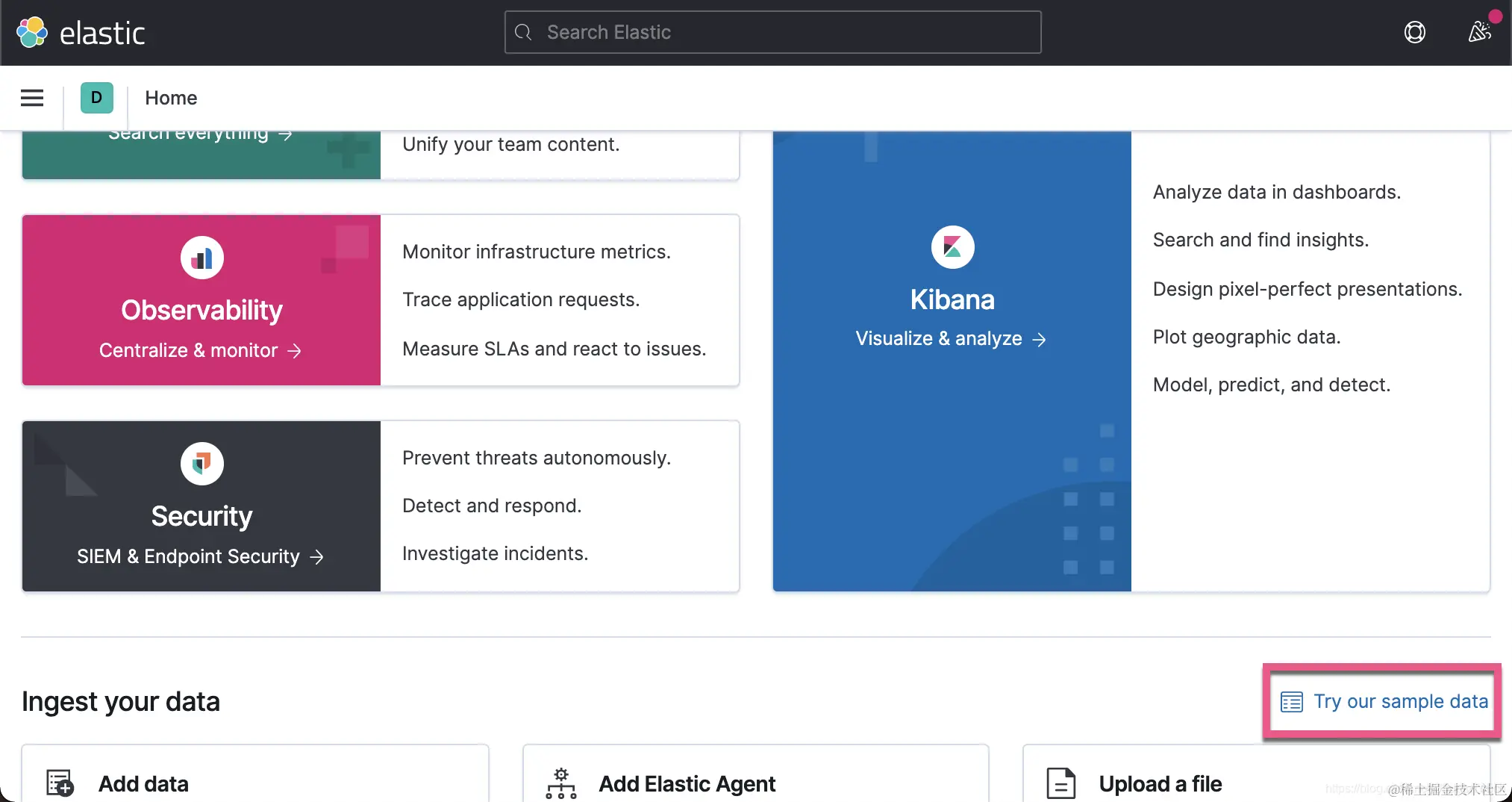1512x802 pixels.
Task: Click the arrow next to Visualize & analyze
Action: point(1039,340)
